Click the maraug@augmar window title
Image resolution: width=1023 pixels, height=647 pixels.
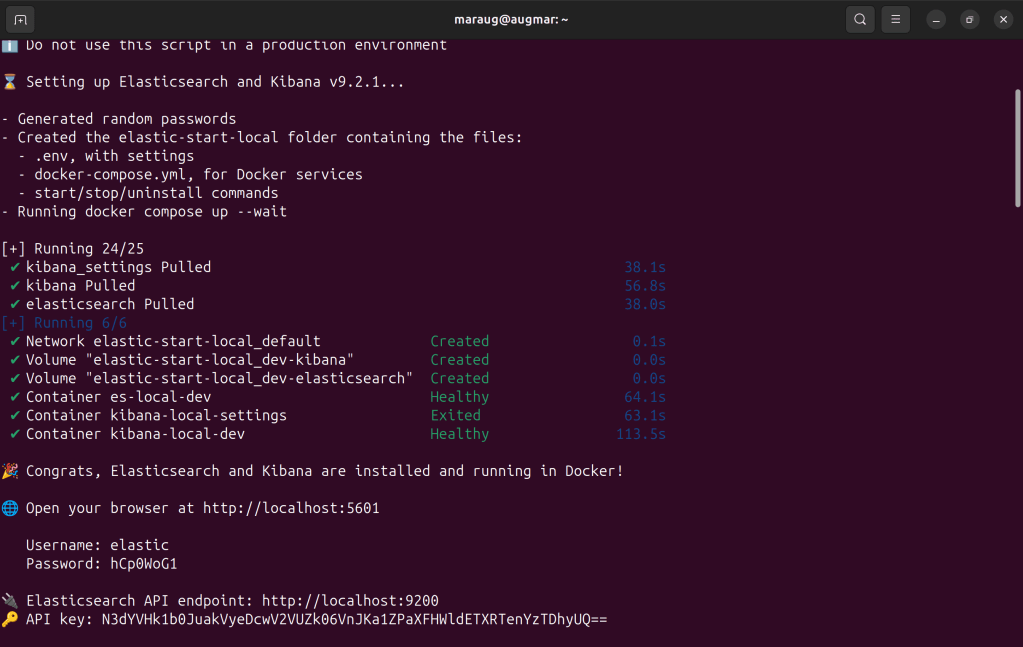[511, 19]
